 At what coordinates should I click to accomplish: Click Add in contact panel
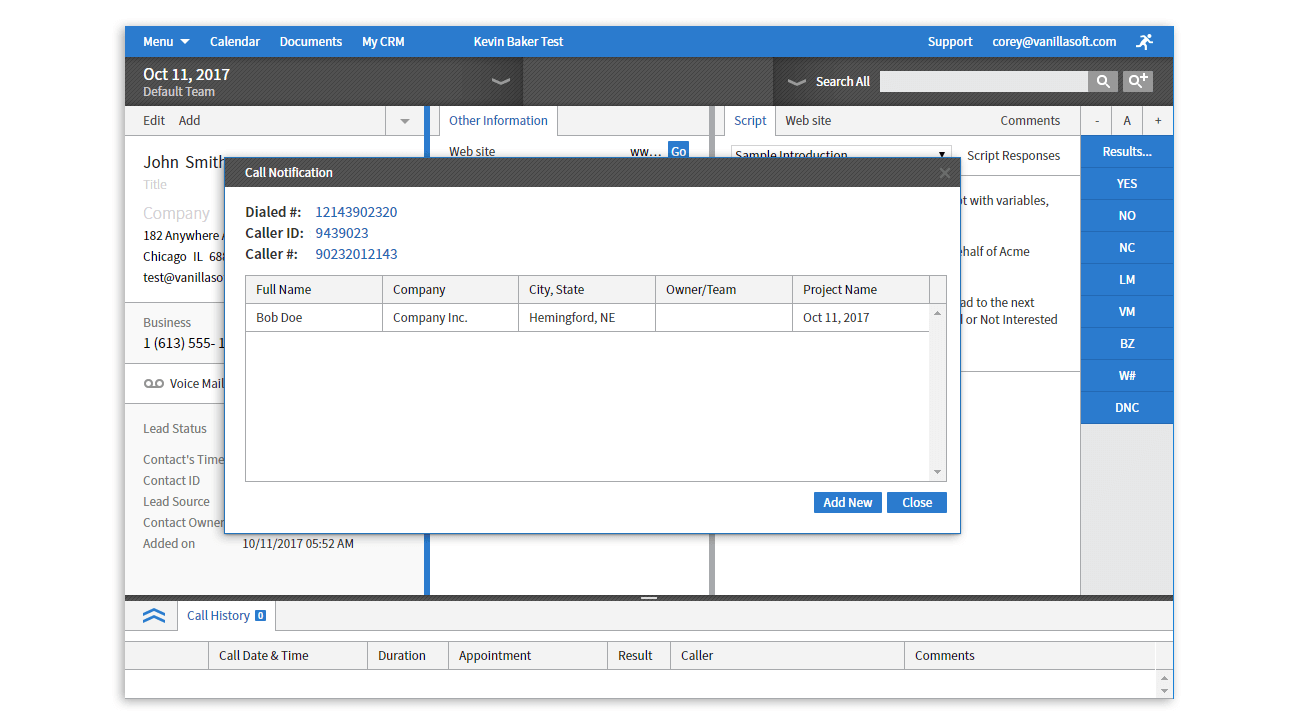(x=189, y=120)
